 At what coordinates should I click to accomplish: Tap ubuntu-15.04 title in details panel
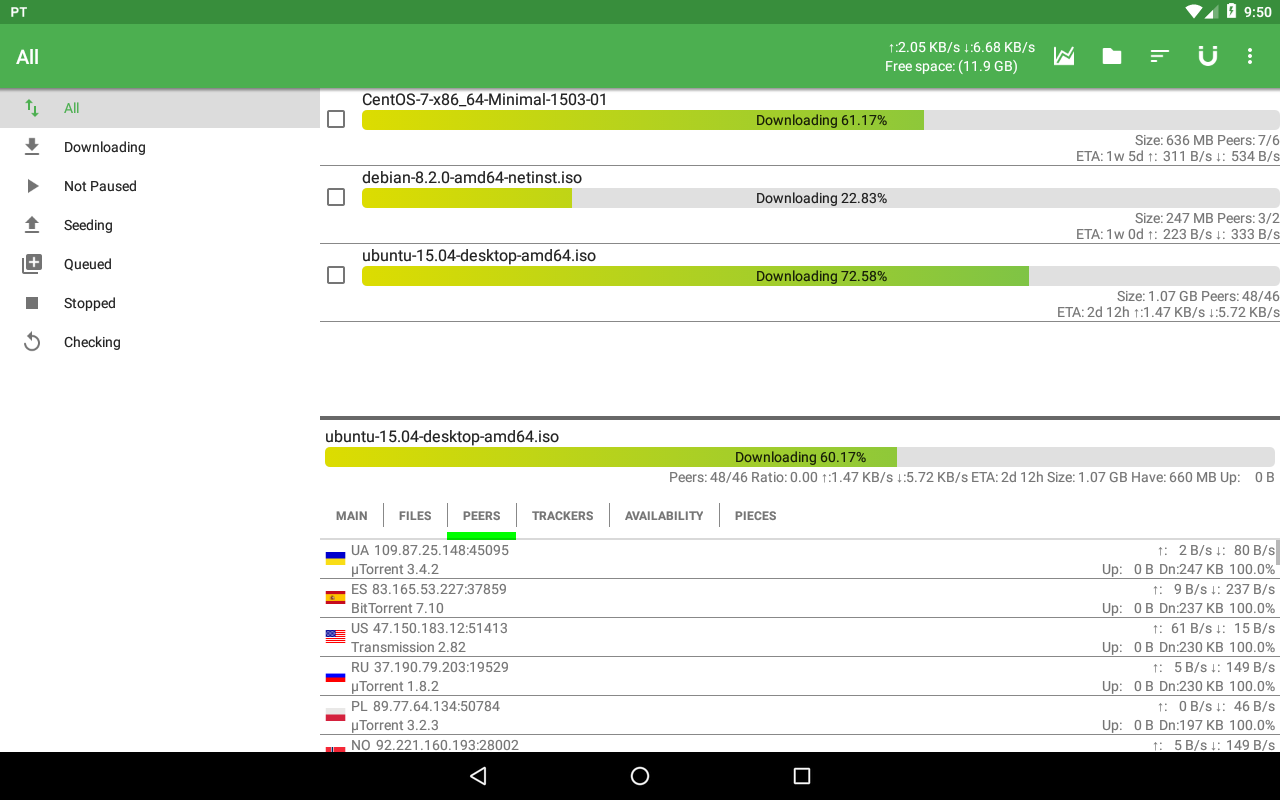coord(442,437)
